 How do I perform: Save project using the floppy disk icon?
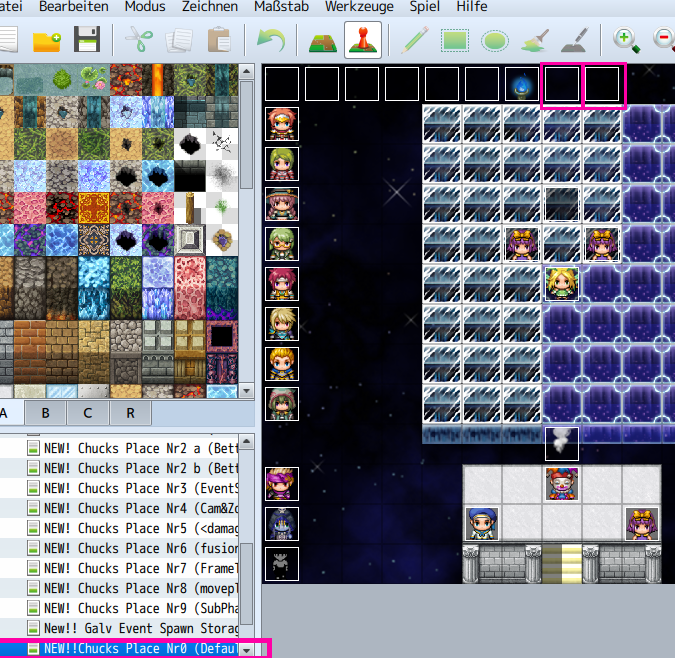87,40
